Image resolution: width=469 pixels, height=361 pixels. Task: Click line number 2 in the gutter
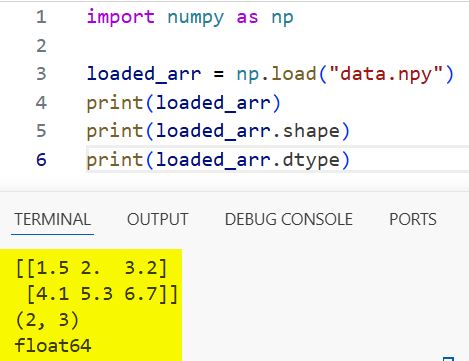point(41,45)
